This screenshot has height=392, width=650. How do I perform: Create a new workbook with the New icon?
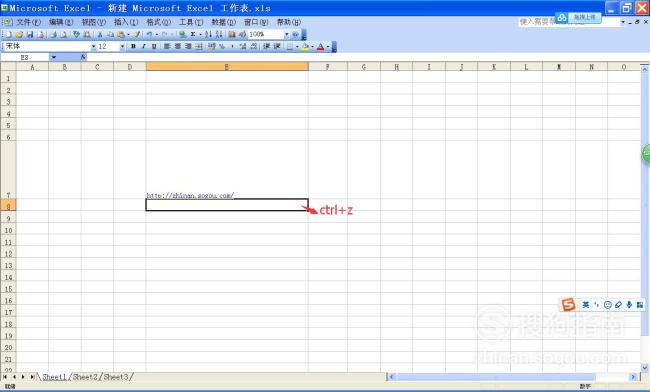pos(8,34)
